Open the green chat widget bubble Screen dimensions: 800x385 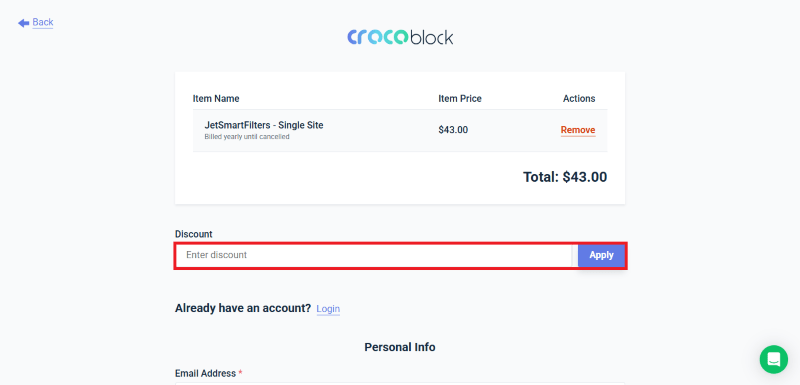click(773, 360)
